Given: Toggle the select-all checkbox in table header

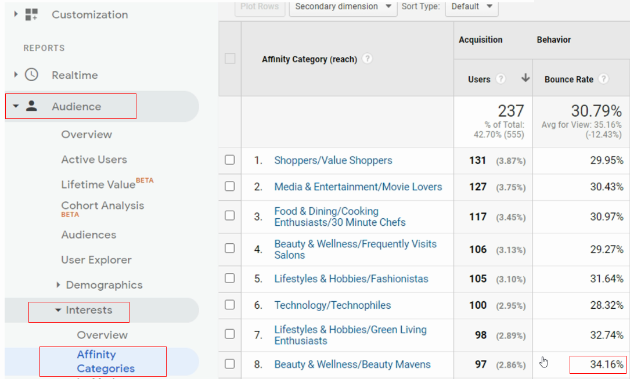Looking at the screenshot, I should pos(230,59).
